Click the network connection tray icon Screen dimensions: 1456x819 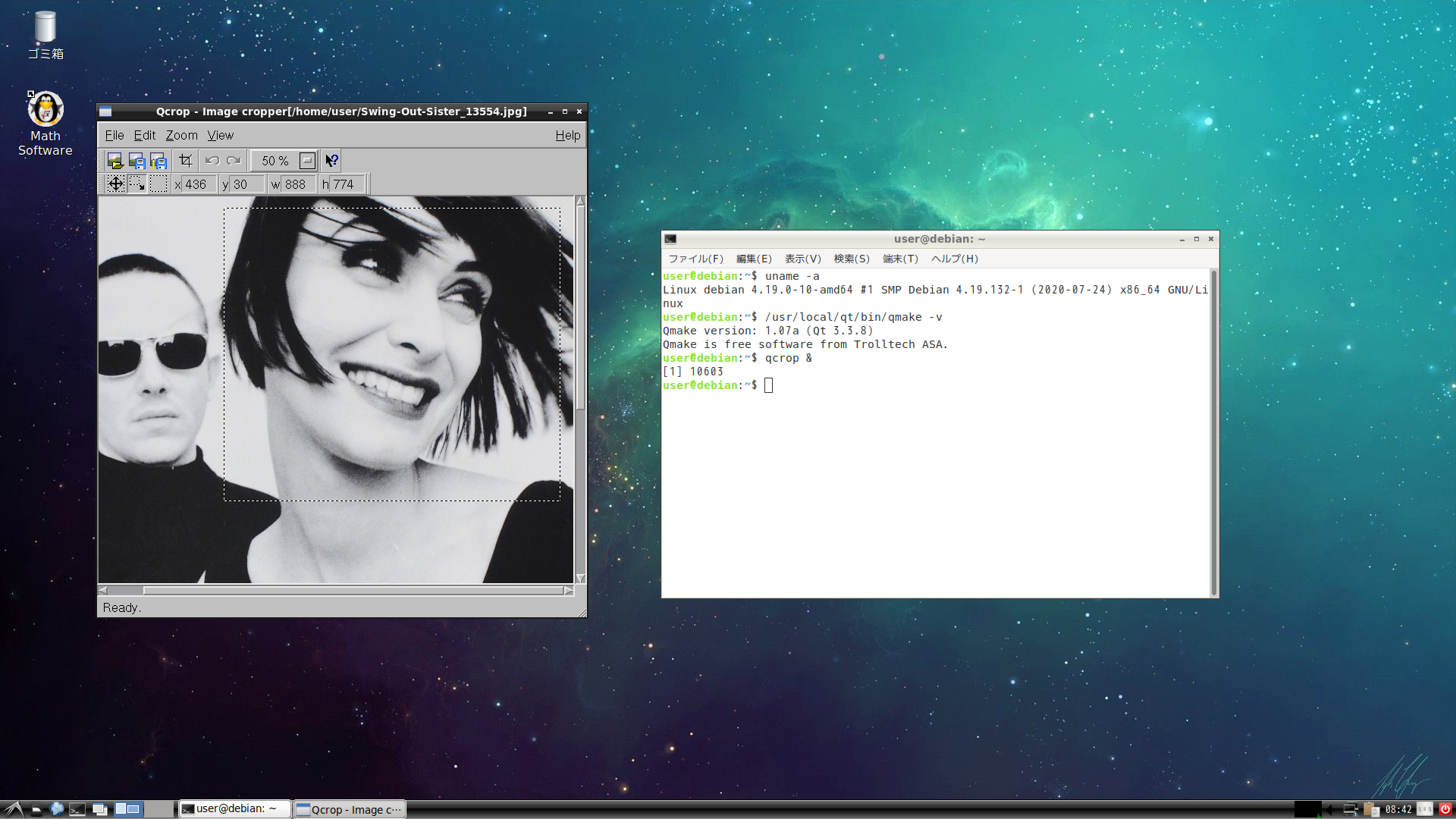pyautogui.click(x=1351, y=809)
